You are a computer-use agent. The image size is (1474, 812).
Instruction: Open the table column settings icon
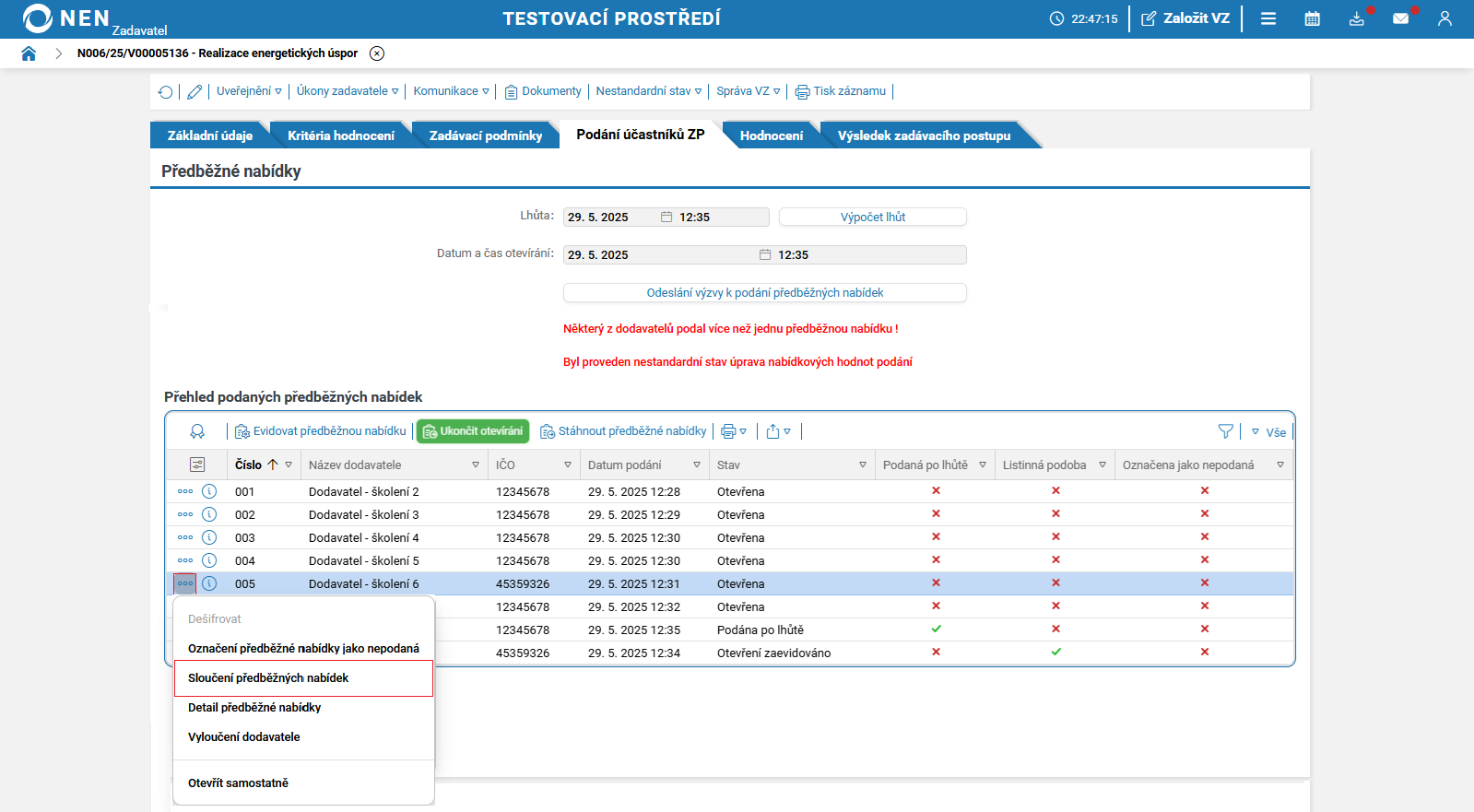pos(197,465)
